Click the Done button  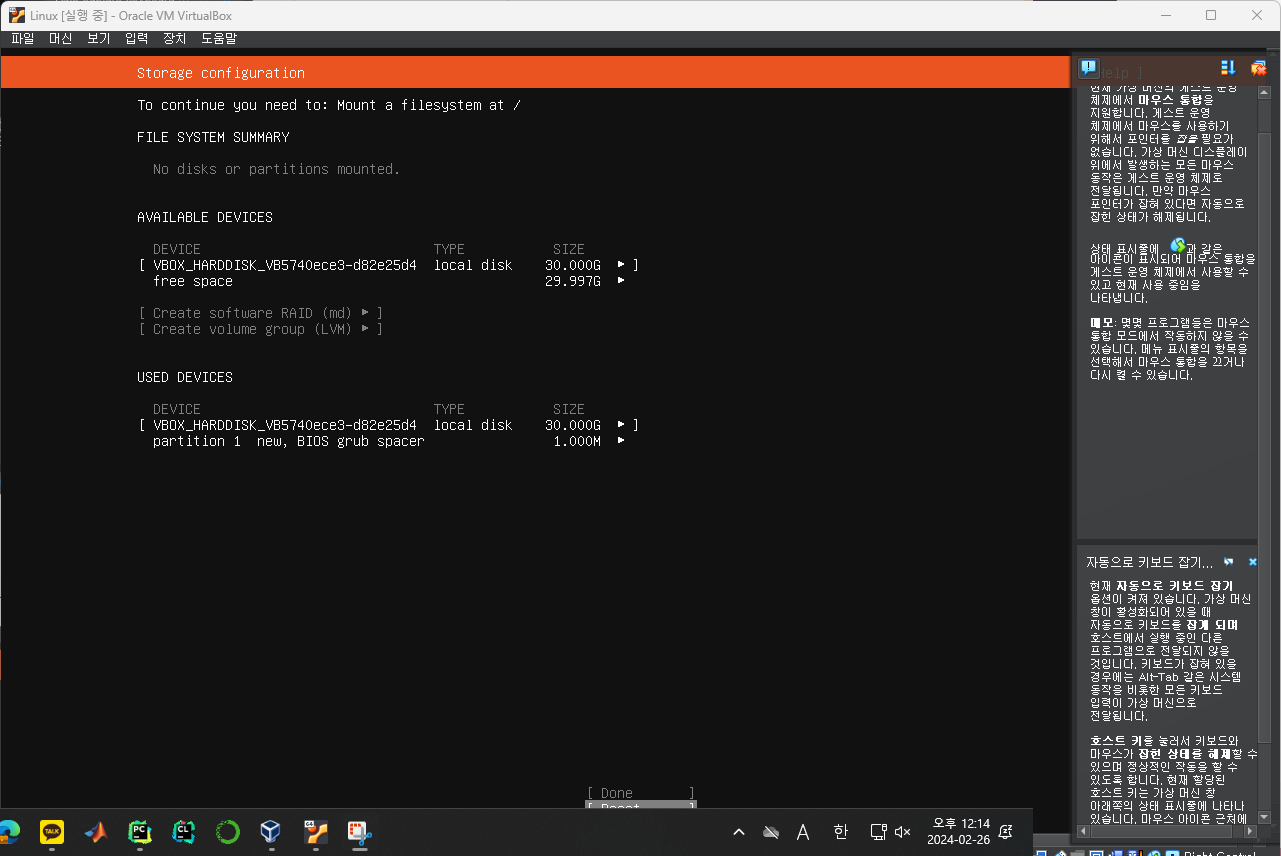click(640, 793)
